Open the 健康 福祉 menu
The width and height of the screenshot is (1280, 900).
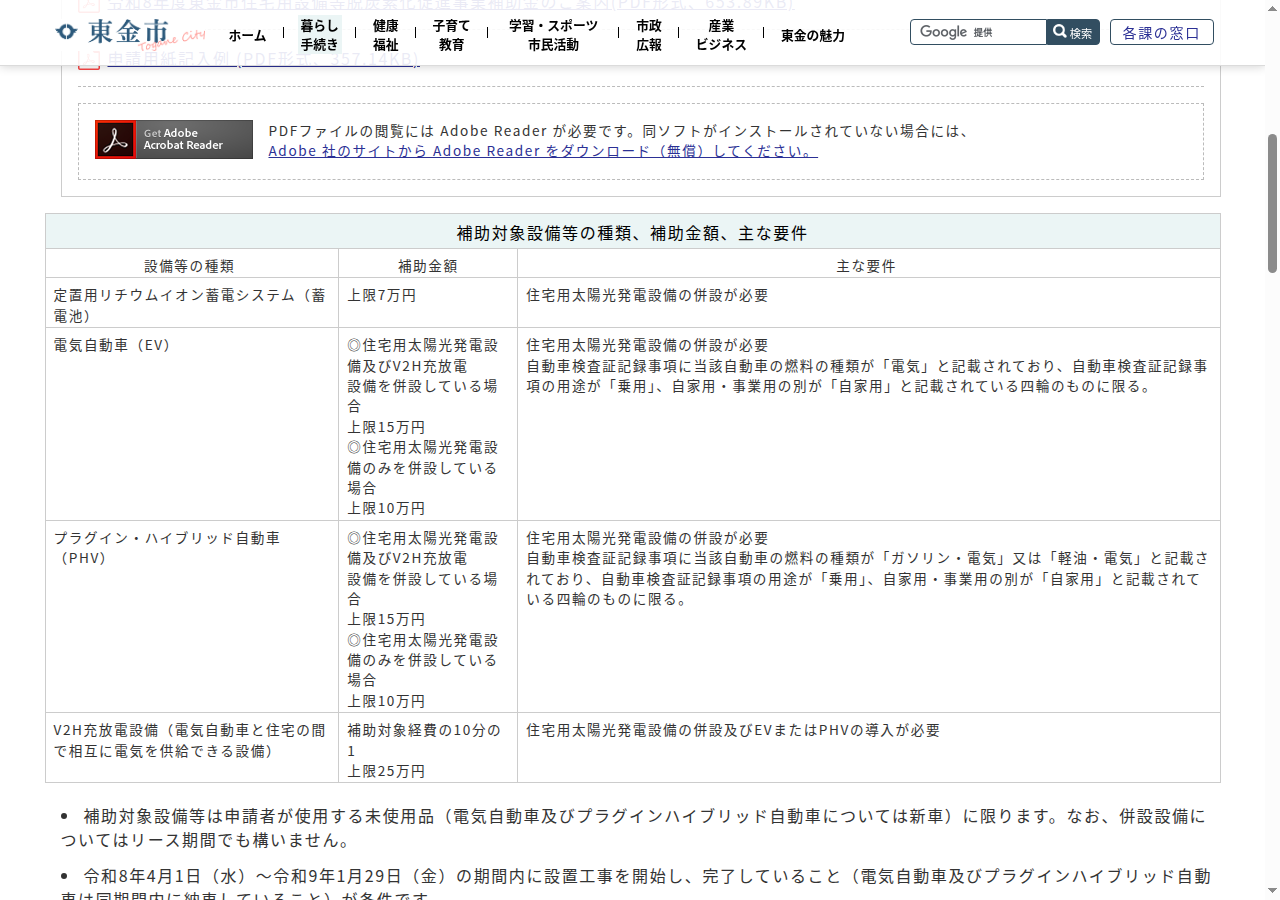pos(385,35)
